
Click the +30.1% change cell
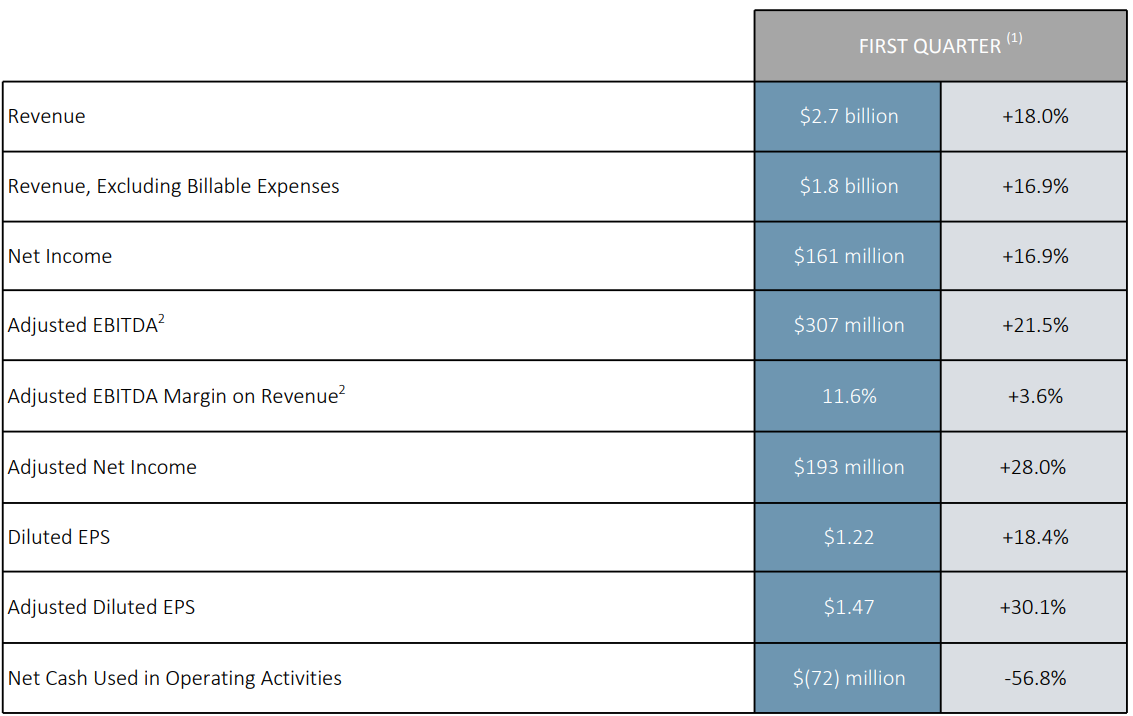[1035, 607]
